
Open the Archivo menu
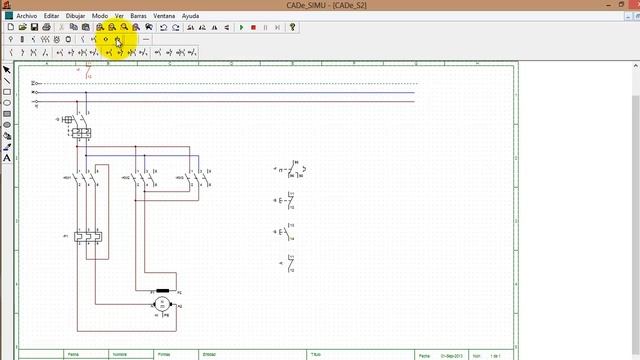pyautogui.click(x=27, y=16)
